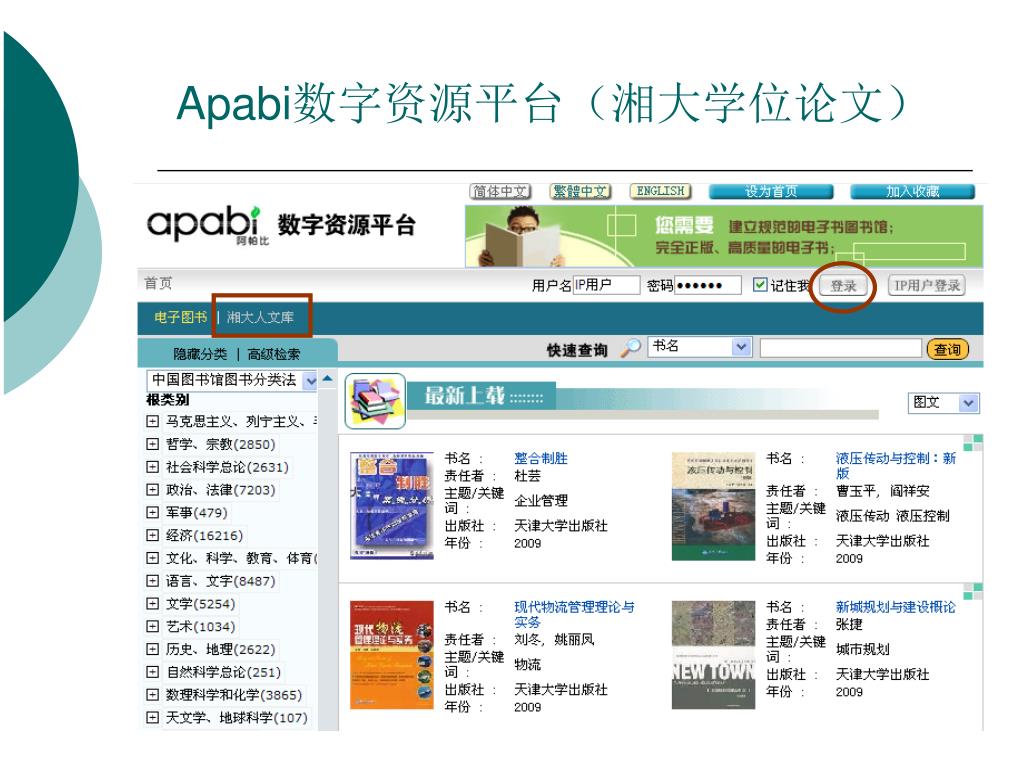
Task: Click the author name 杜芸
Action: (527, 476)
